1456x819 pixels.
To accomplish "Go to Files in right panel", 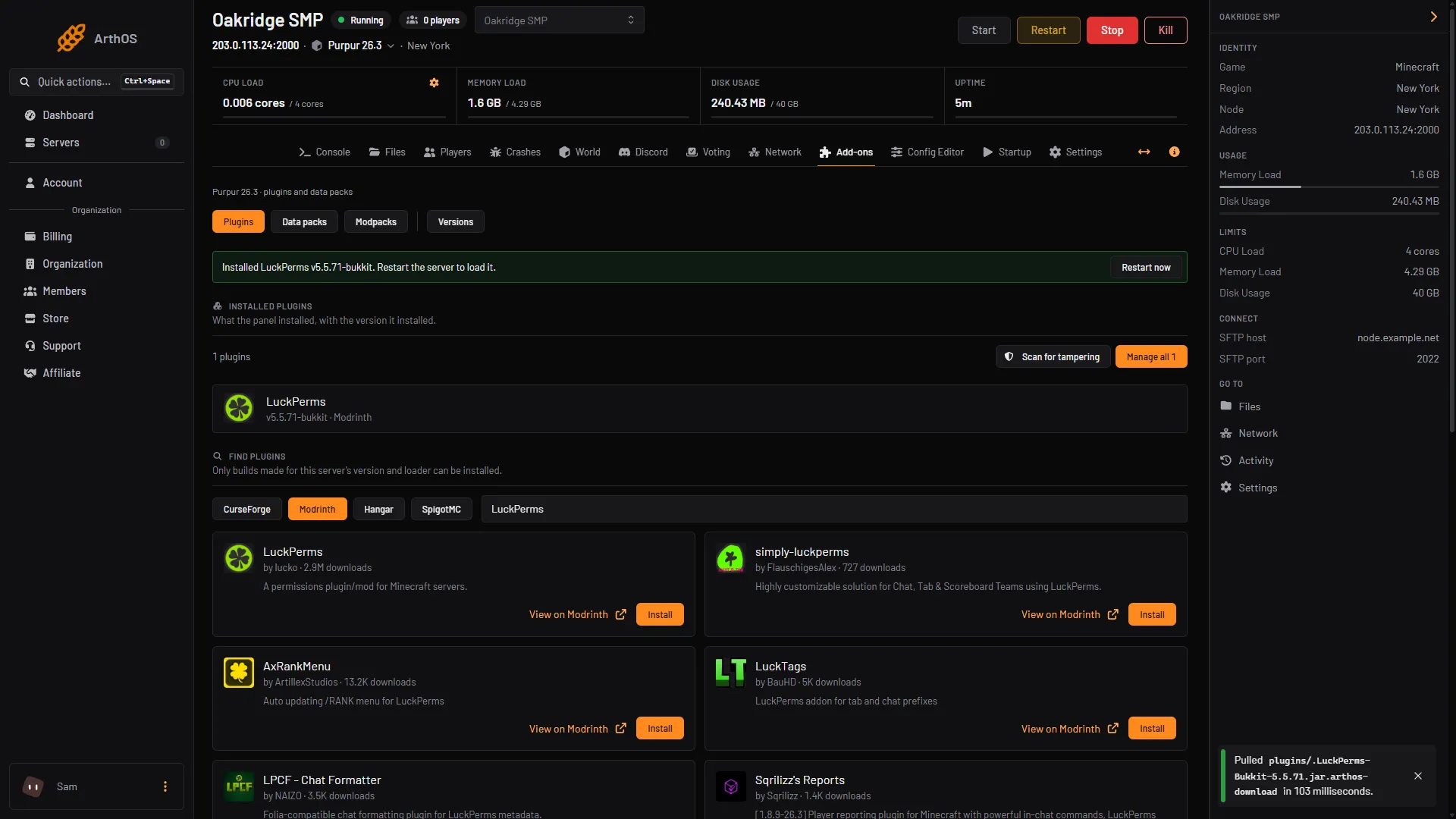I will 1240,406.
